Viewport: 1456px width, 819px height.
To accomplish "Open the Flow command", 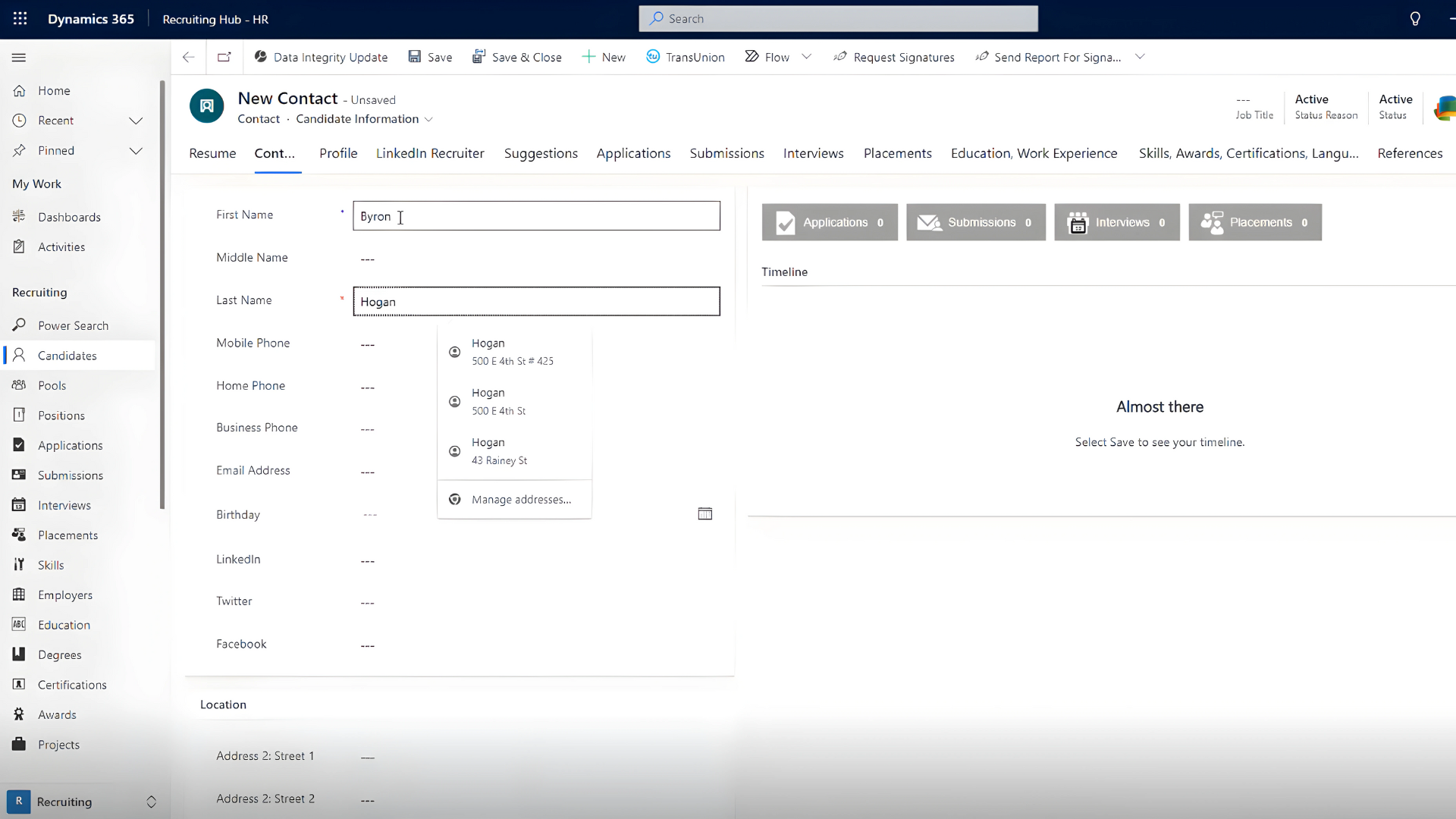I will [767, 57].
